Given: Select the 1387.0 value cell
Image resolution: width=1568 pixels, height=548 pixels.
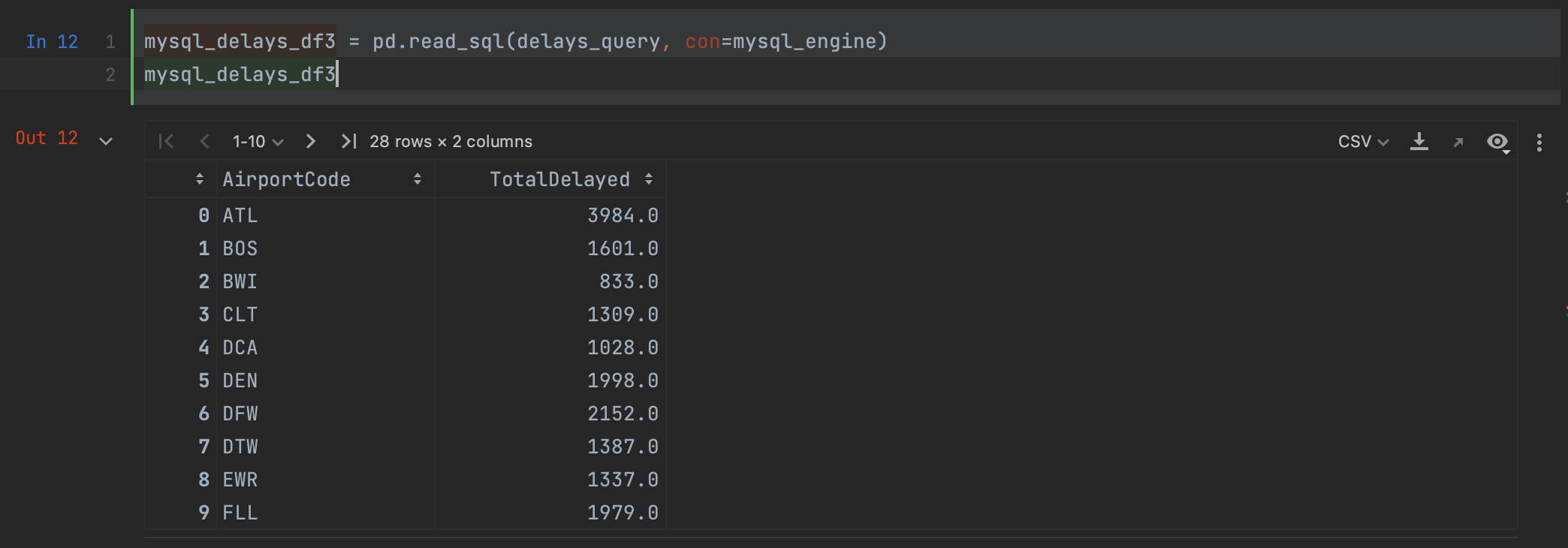Looking at the screenshot, I should point(550,447).
